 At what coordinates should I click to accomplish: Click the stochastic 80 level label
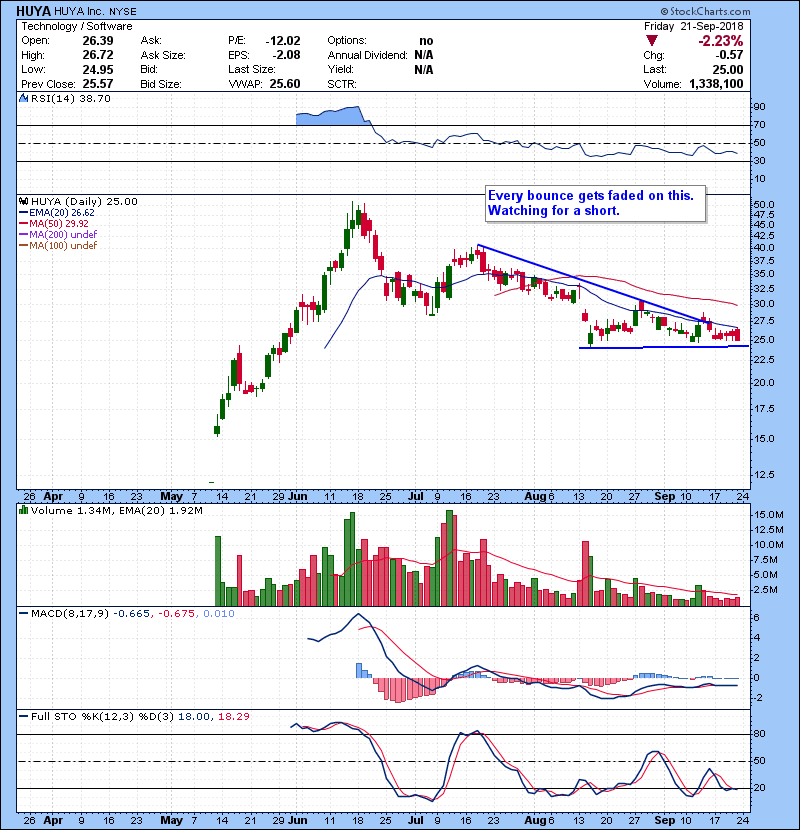pyautogui.click(x=759, y=734)
